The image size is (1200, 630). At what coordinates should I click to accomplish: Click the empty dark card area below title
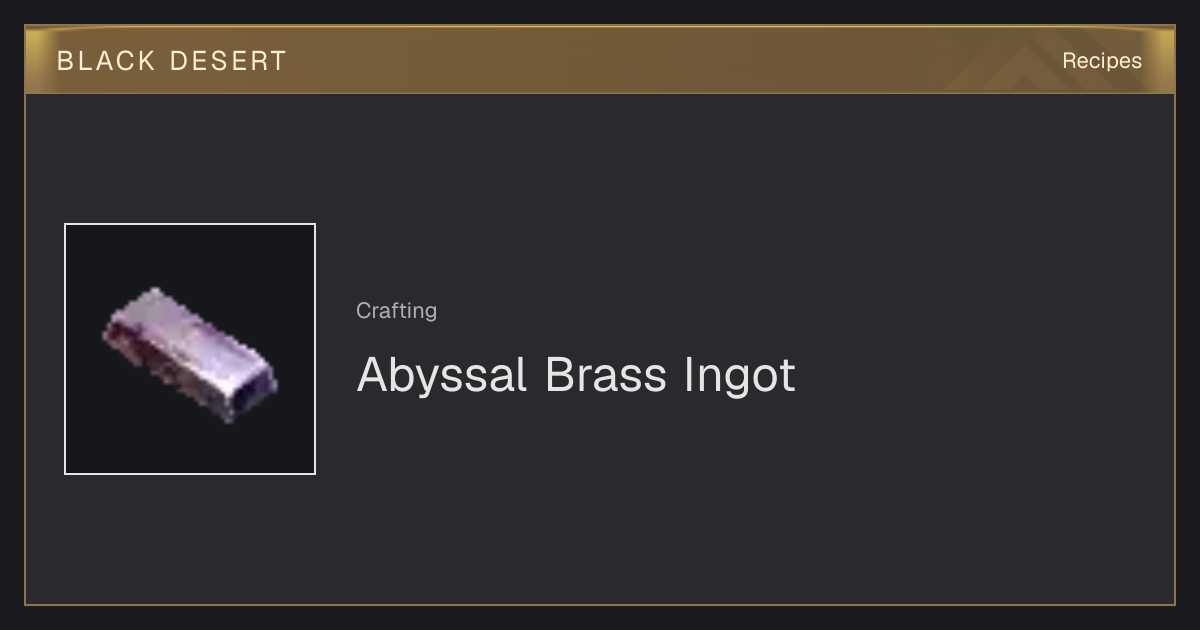coord(600,510)
